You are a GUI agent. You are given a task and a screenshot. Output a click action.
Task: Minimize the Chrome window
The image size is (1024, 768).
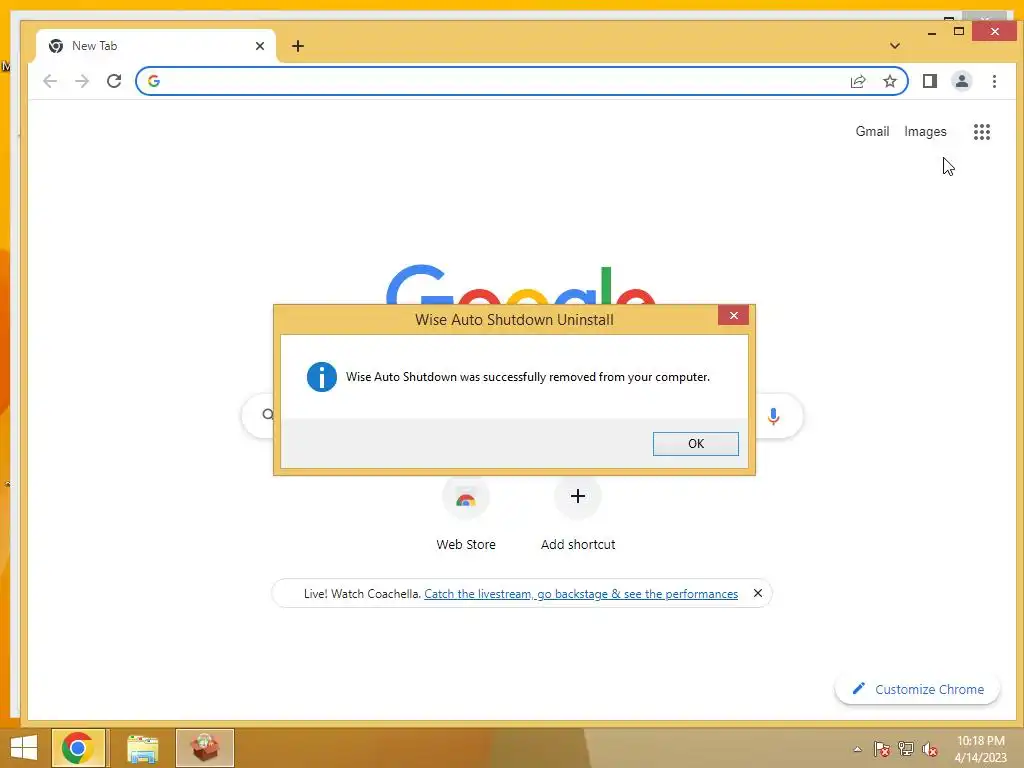[x=932, y=32]
